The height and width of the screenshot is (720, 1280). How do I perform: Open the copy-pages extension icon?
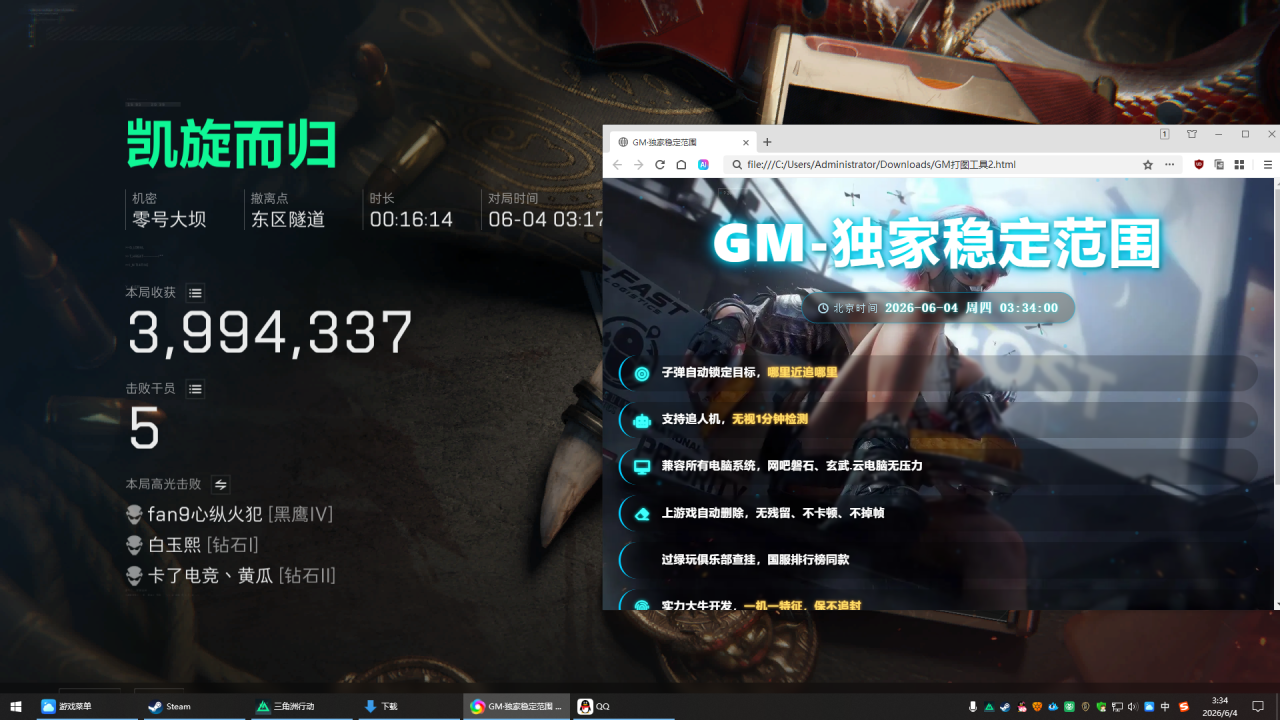point(1219,164)
